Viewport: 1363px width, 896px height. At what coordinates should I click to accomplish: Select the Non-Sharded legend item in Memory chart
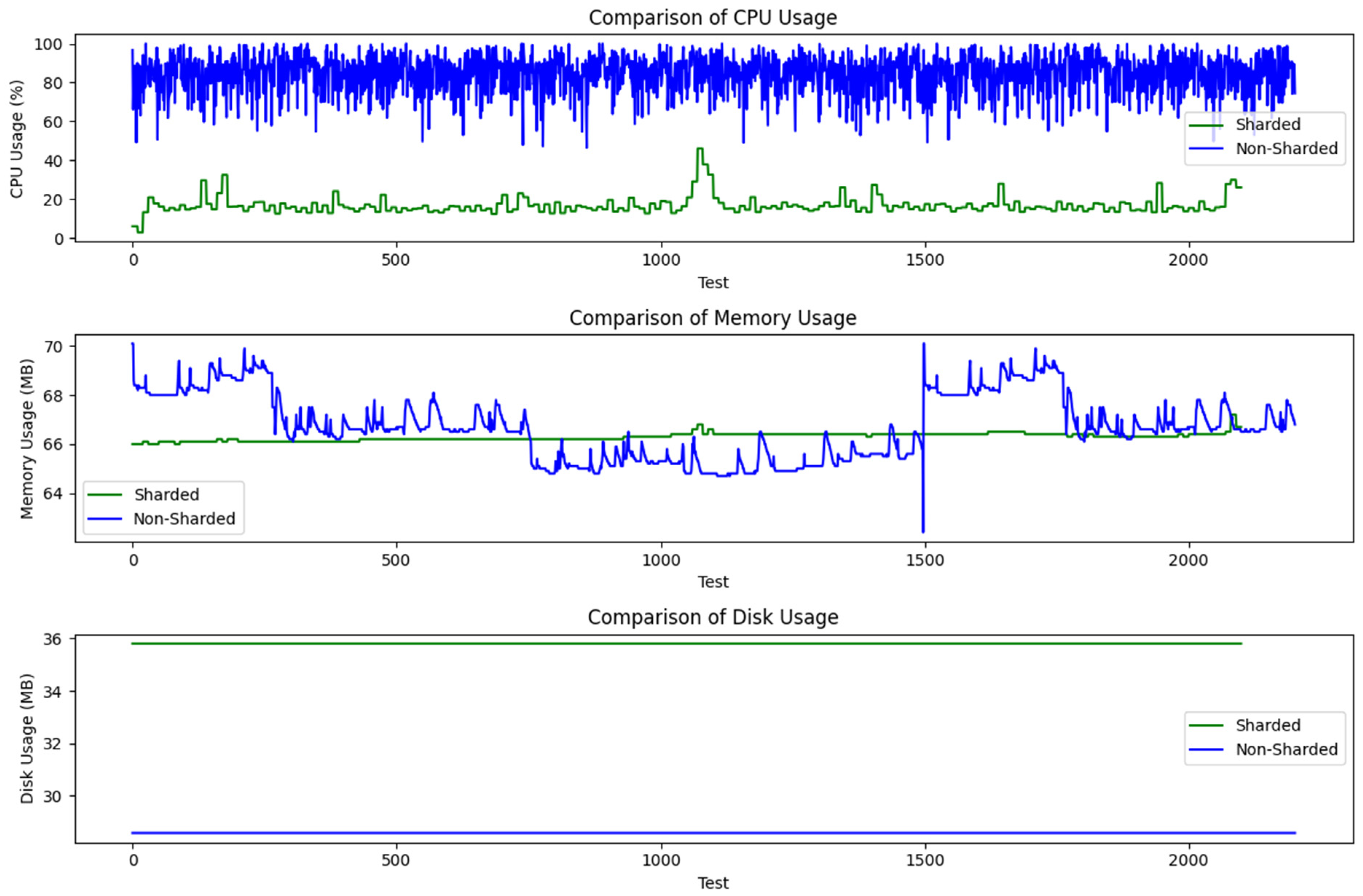click(184, 519)
